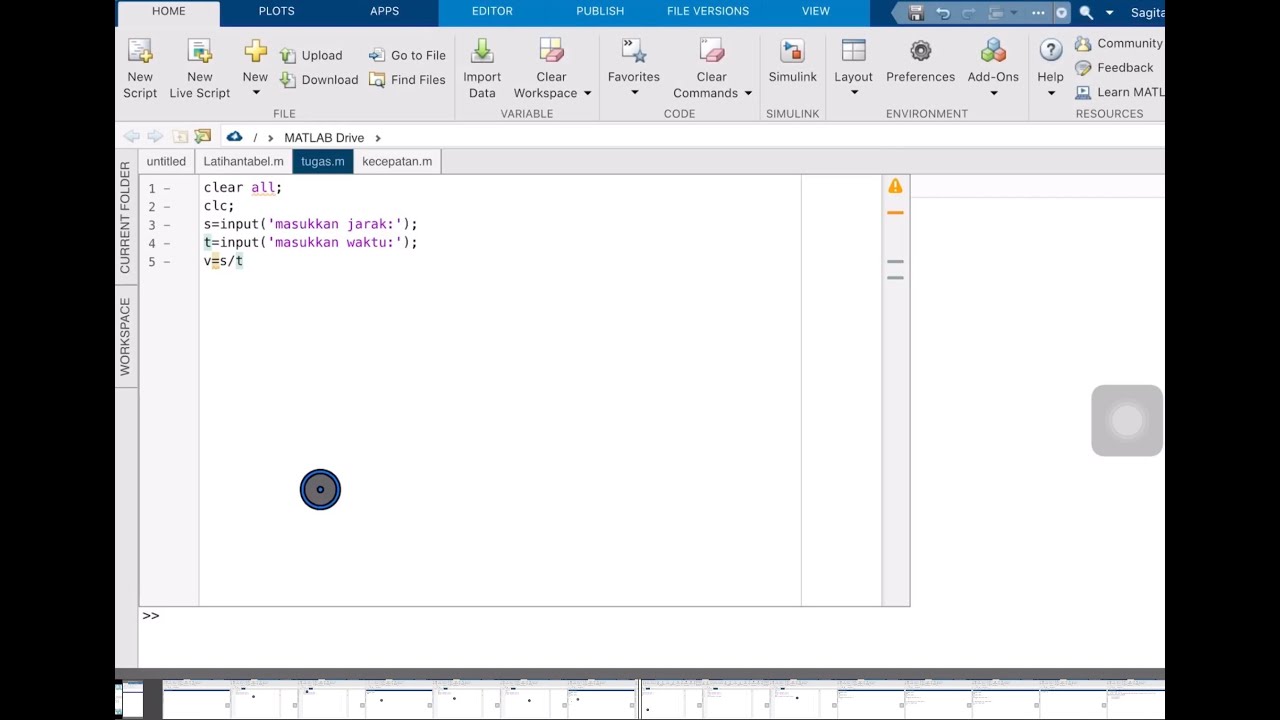This screenshot has width=1280, height=720.
Task: Expand the Add-Ons dropdown arrow
Action: 993,93
